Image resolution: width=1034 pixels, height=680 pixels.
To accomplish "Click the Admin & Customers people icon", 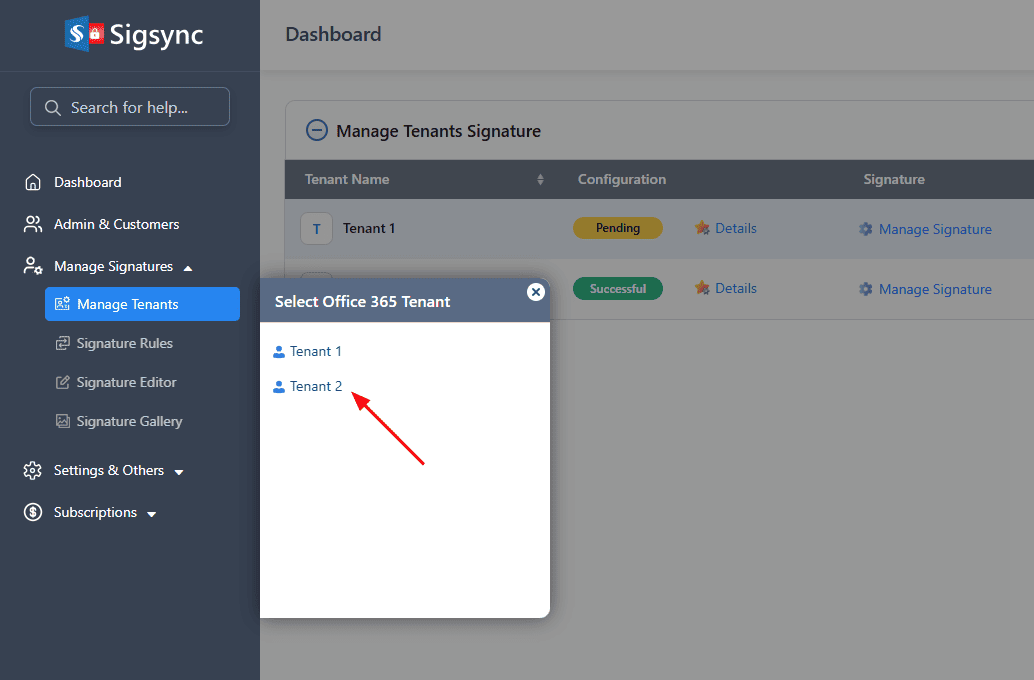I will (33, 224).
